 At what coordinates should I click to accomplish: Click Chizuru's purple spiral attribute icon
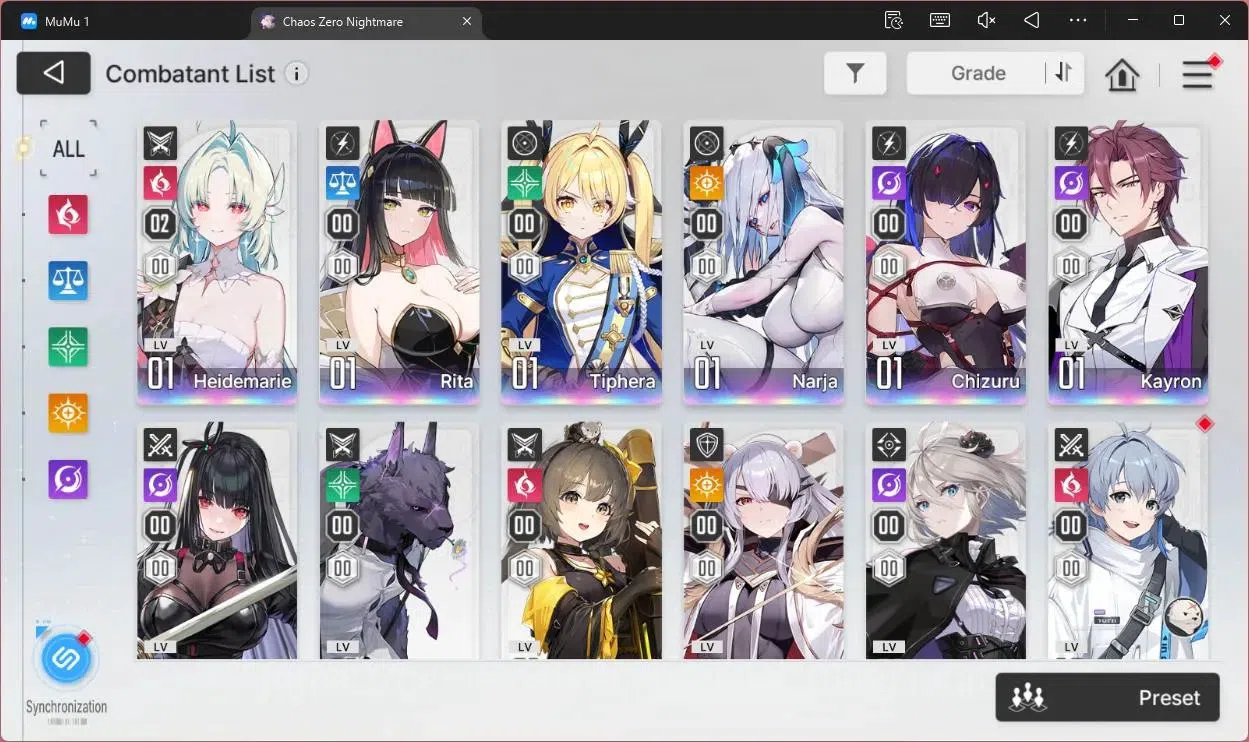pyautogui.click(x=888, y=183)
